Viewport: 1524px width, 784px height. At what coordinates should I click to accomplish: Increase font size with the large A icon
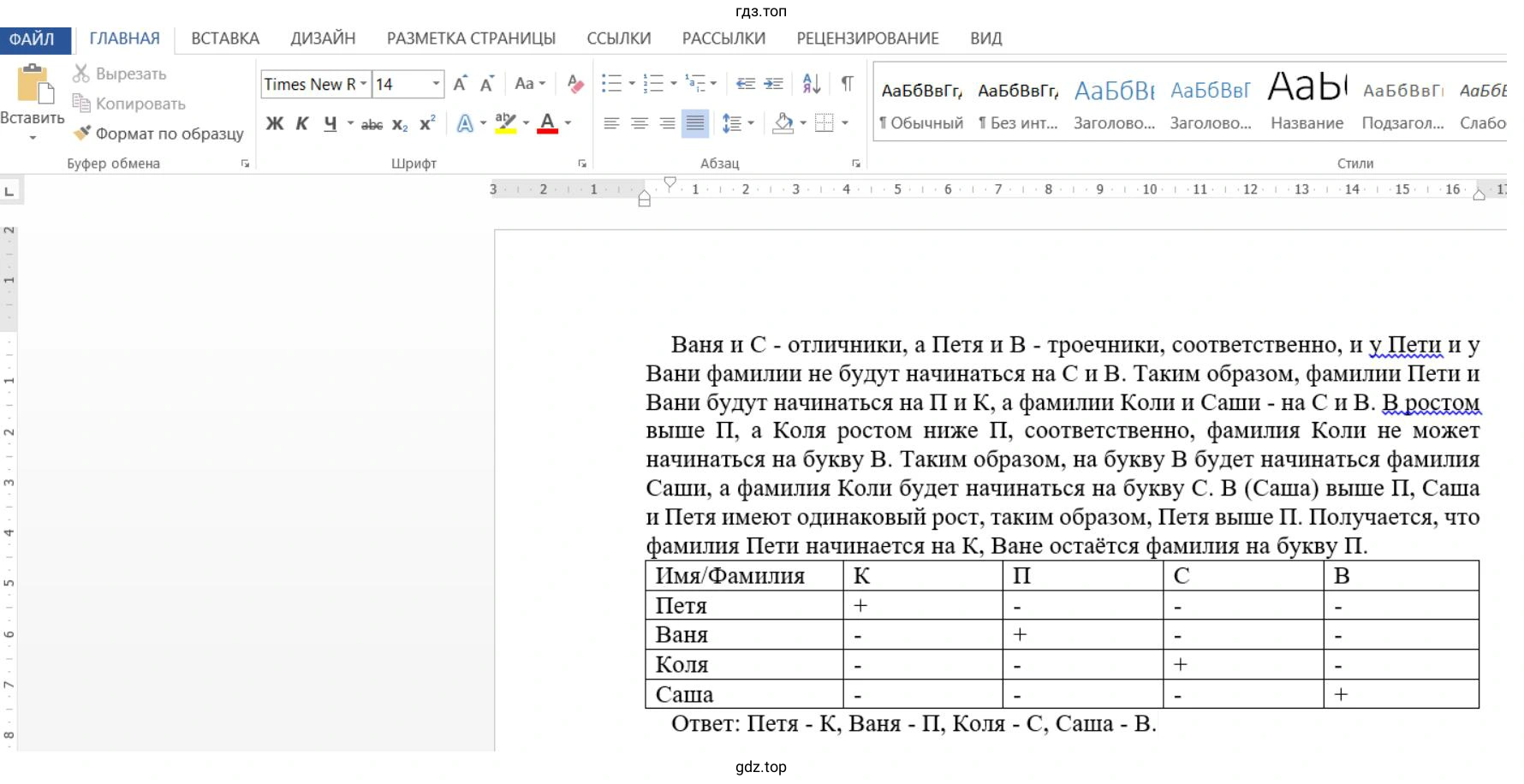click(x=461, y=84)
